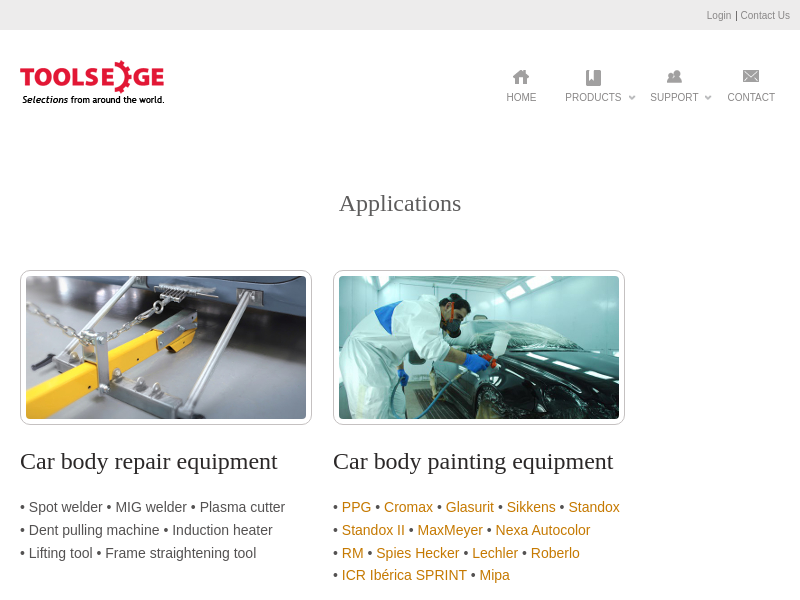Open the Lechler link
The height and width of the screenshot is (600, 800).
(495, 553)
